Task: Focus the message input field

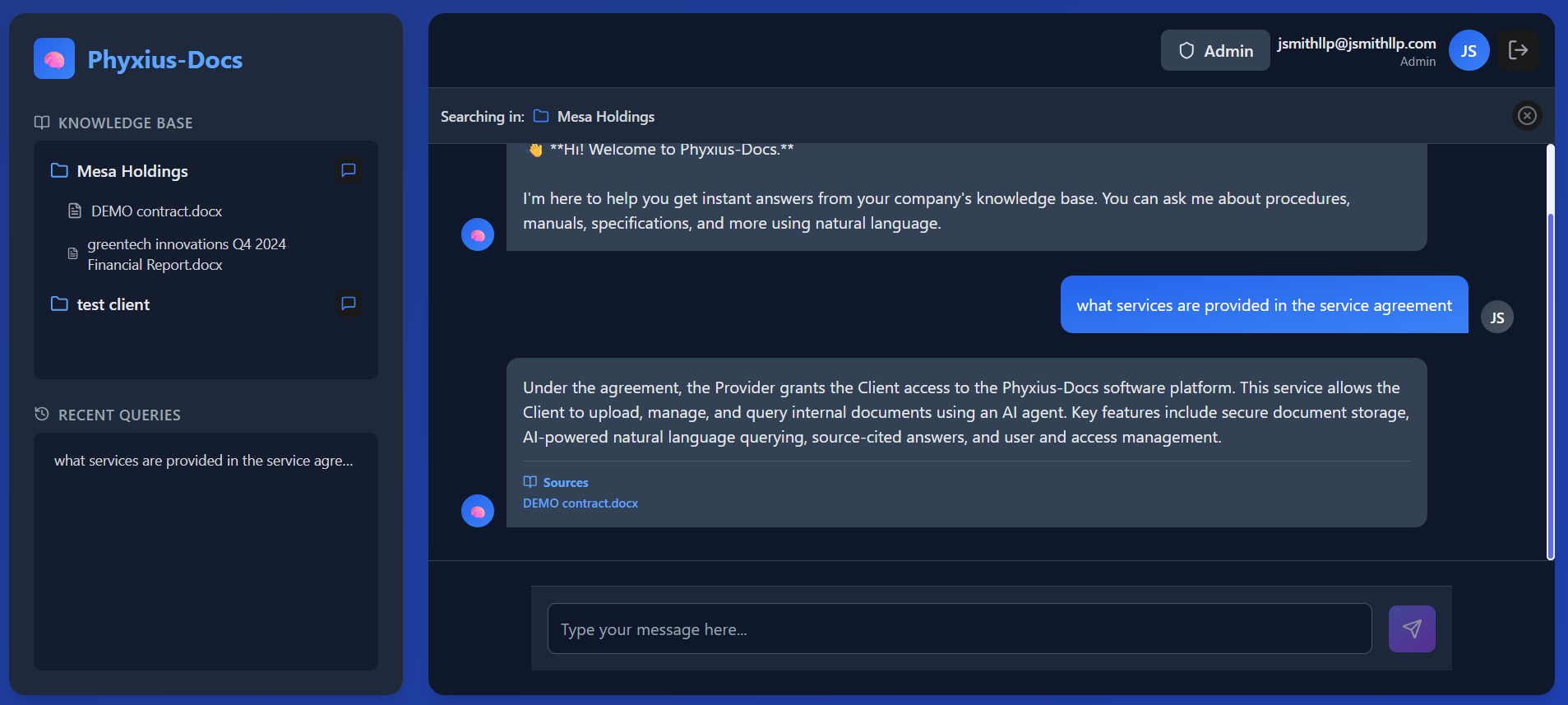Action: tap(959, 629)
